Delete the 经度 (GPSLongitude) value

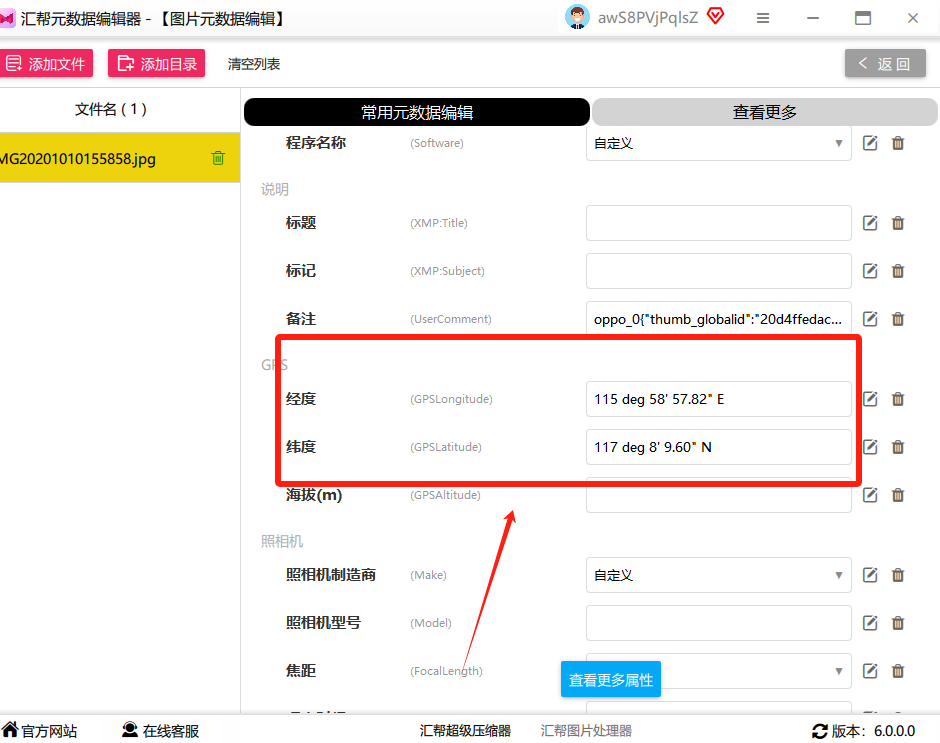(898, 399)
